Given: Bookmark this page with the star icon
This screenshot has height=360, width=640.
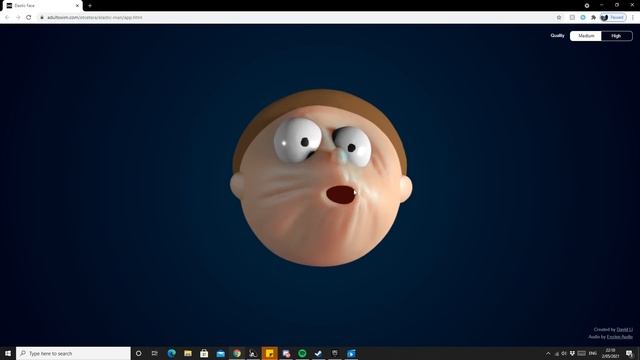Looking at the screenshot, I should click(x=559, y=18).
